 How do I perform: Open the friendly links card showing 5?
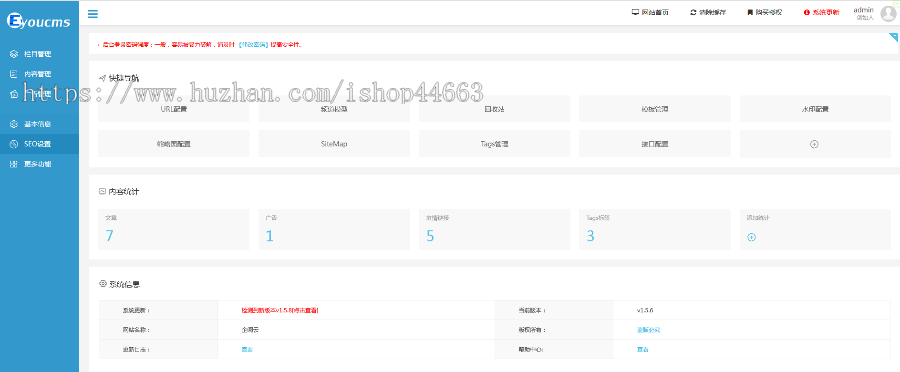494,229
